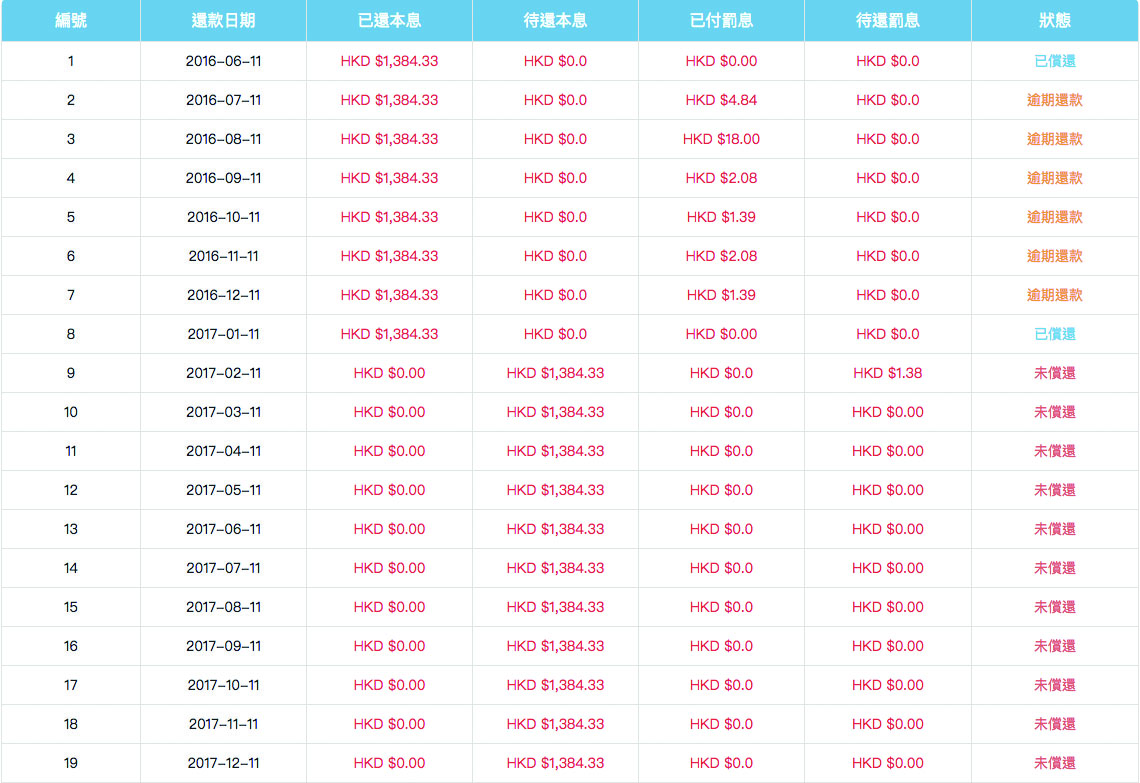Screen dimensions: 1140x783
Task: Click 逾期還款 status for 2016-12-11
Action: point(1054,295)
